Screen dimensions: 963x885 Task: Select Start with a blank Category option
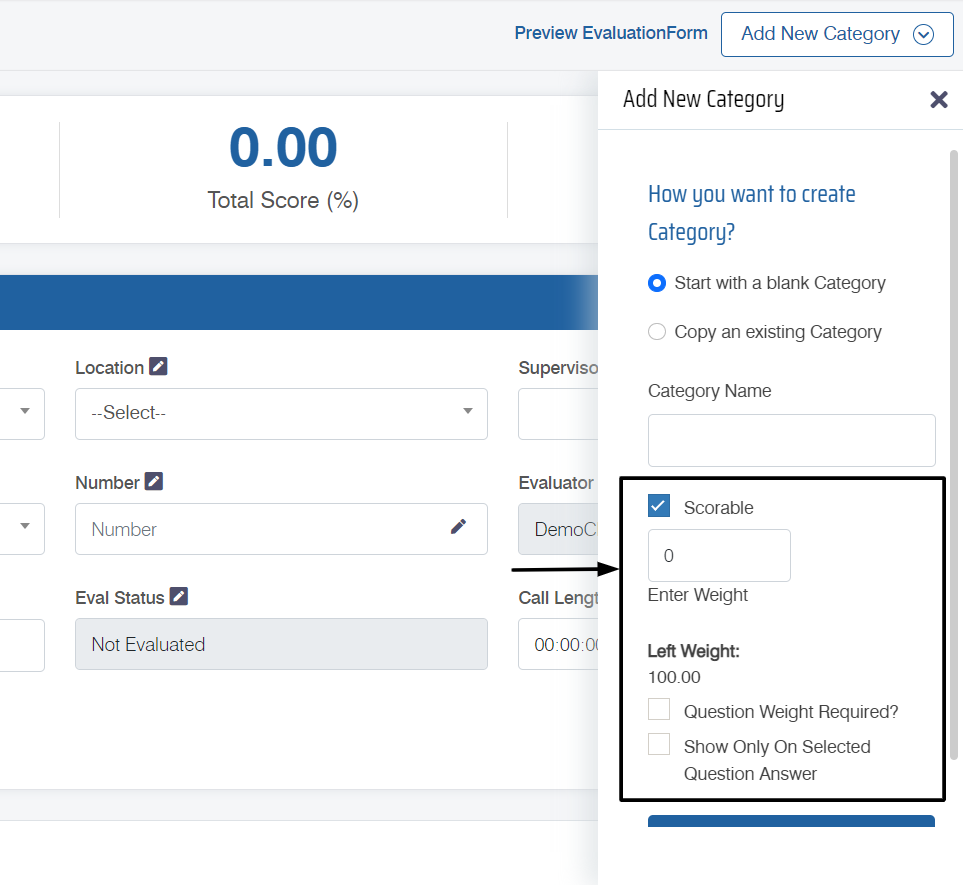click(657, 283)
